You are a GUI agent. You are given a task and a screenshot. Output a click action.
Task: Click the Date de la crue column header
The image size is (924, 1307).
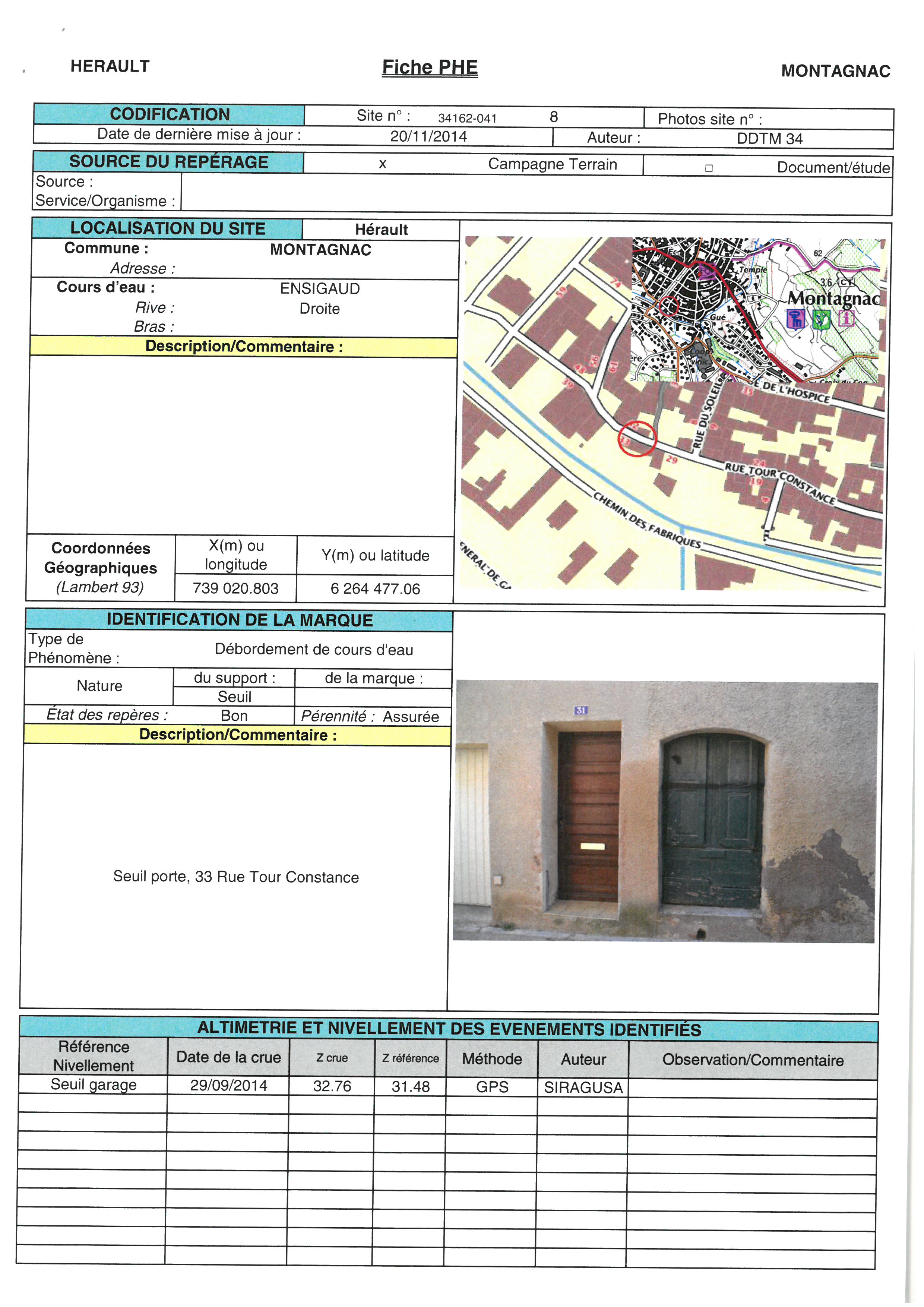coord(229,1058)
